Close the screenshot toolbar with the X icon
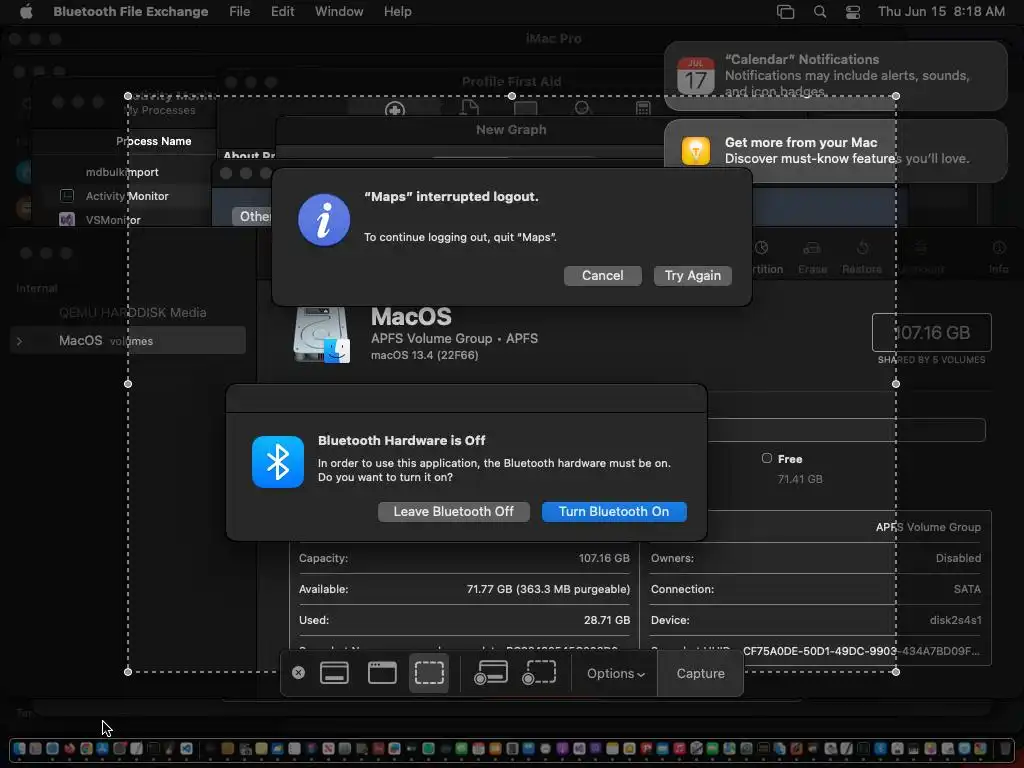The height and width of the screenshot is (768, 1024). pos(298,673)
